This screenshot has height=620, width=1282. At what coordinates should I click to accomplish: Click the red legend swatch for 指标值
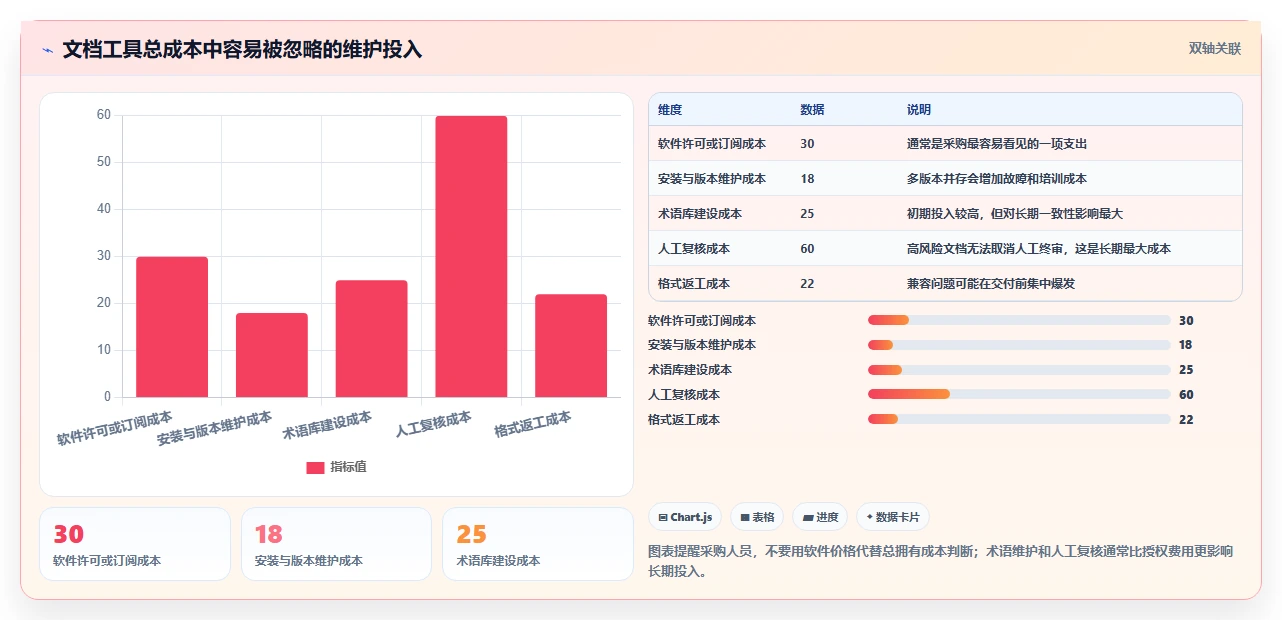pyautogui.click(x=315, y=467)
